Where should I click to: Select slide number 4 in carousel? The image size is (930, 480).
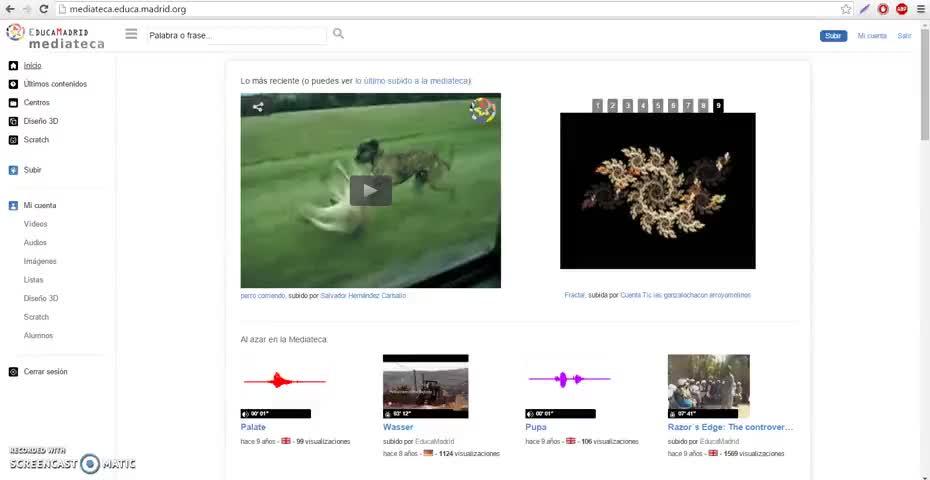643,106
